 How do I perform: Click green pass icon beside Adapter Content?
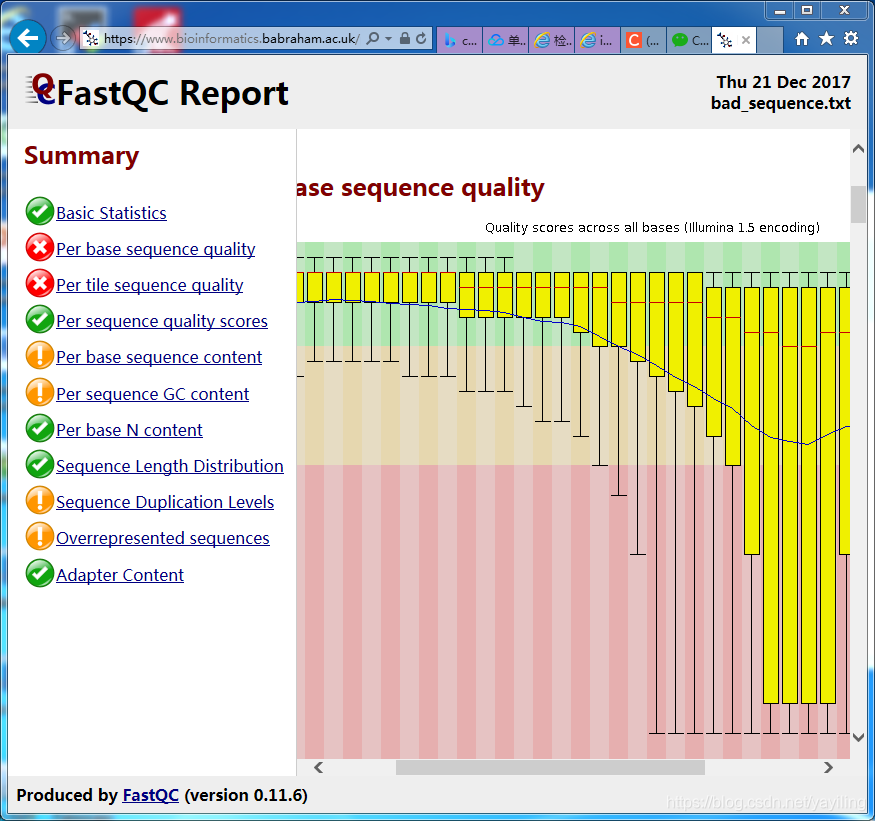(40, 573)
